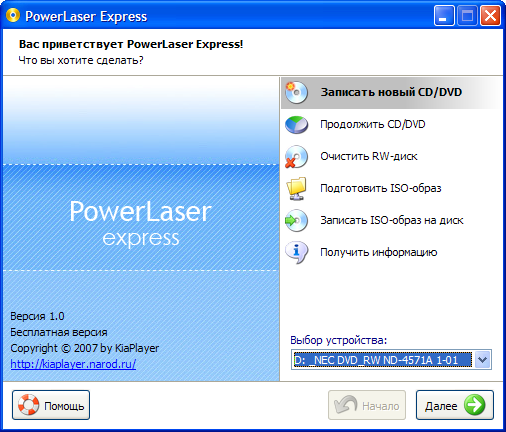Screen dimensions: 506x432
Task: Click the PowerLaser title bar app icon
Action: (13, 16)
